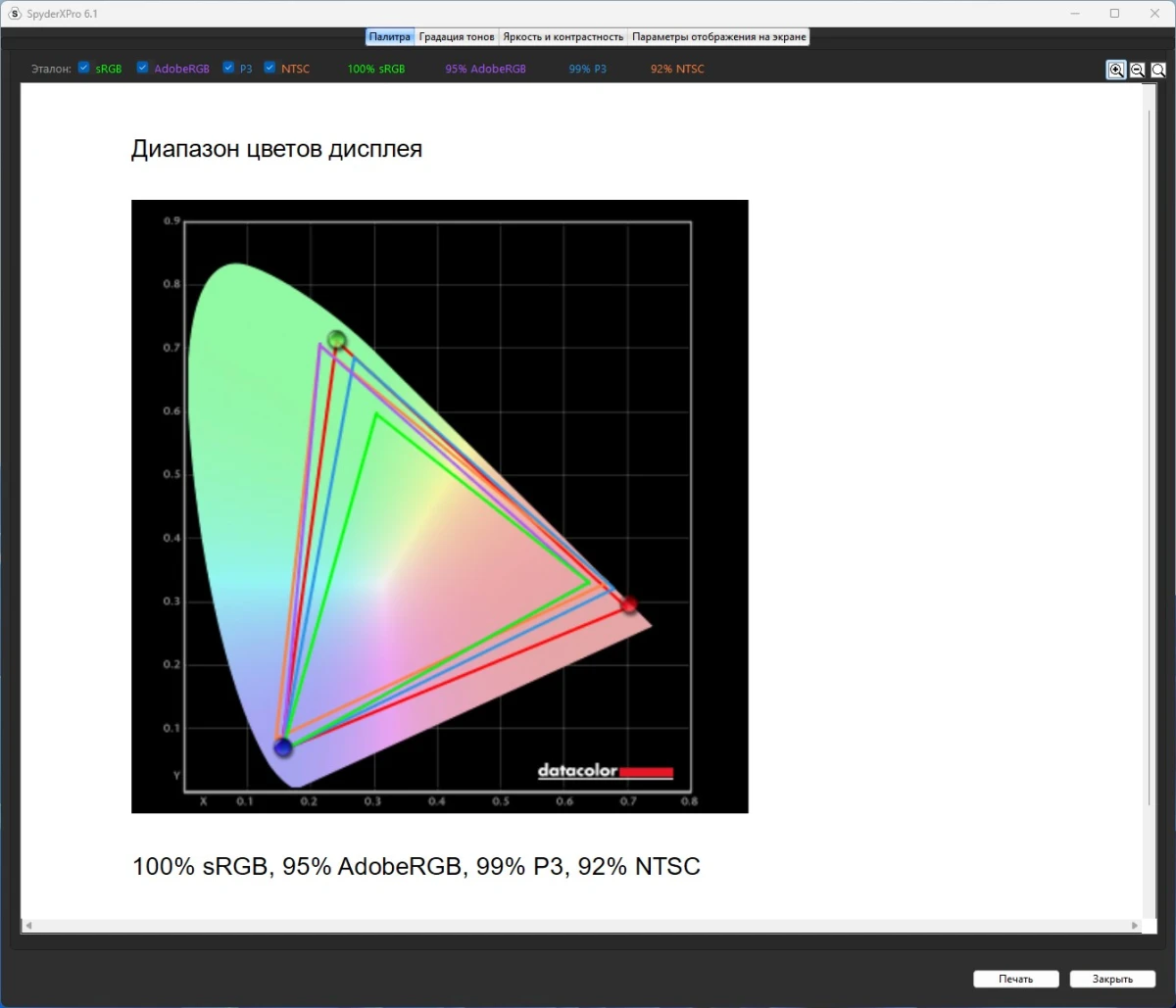Click the red primary point on gamut chart
The height and width of the screenshot is (1008, 1176).
(629, 605)
